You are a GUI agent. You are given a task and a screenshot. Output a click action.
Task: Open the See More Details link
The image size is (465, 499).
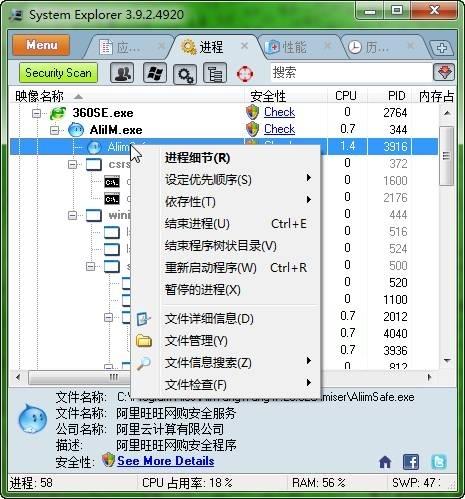click(166, 461)
